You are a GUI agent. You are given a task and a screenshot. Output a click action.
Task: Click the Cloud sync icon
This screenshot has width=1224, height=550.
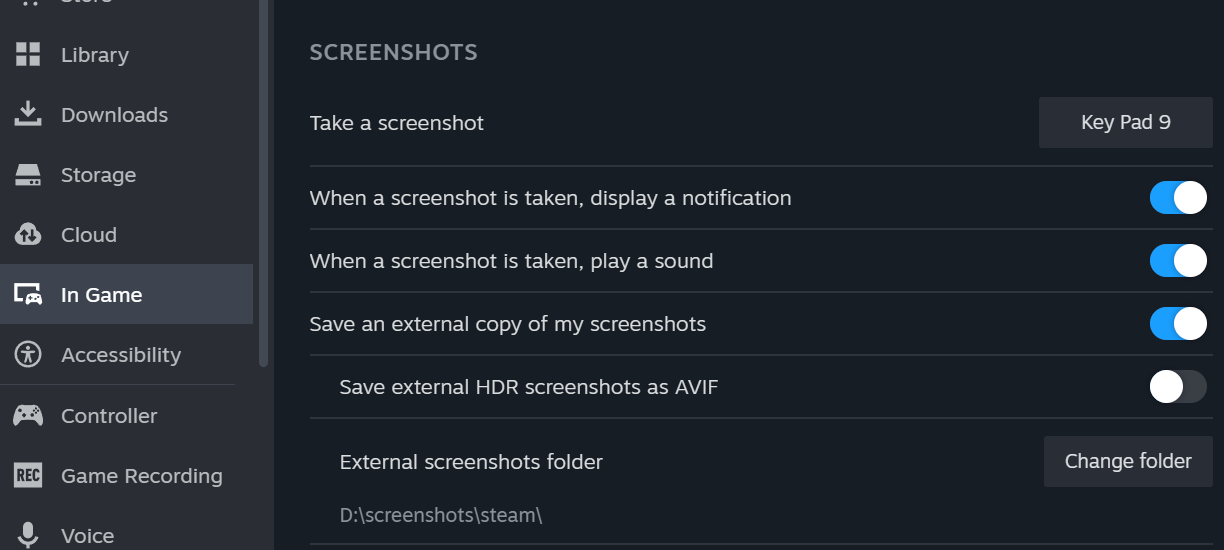pyautogui.click(x=28, y=235)
